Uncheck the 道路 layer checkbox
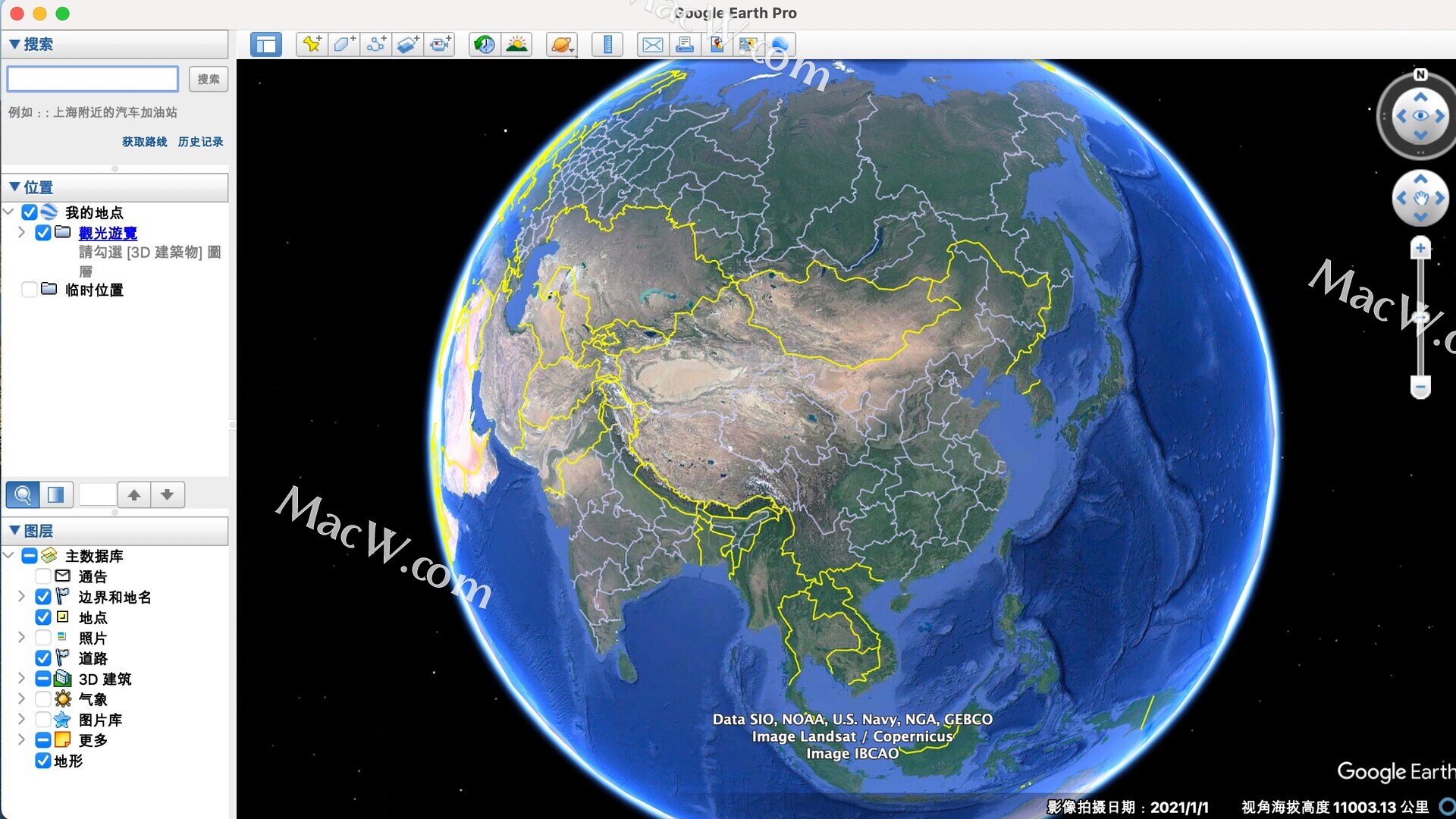 pyautogui.click(x=43, y=658)
